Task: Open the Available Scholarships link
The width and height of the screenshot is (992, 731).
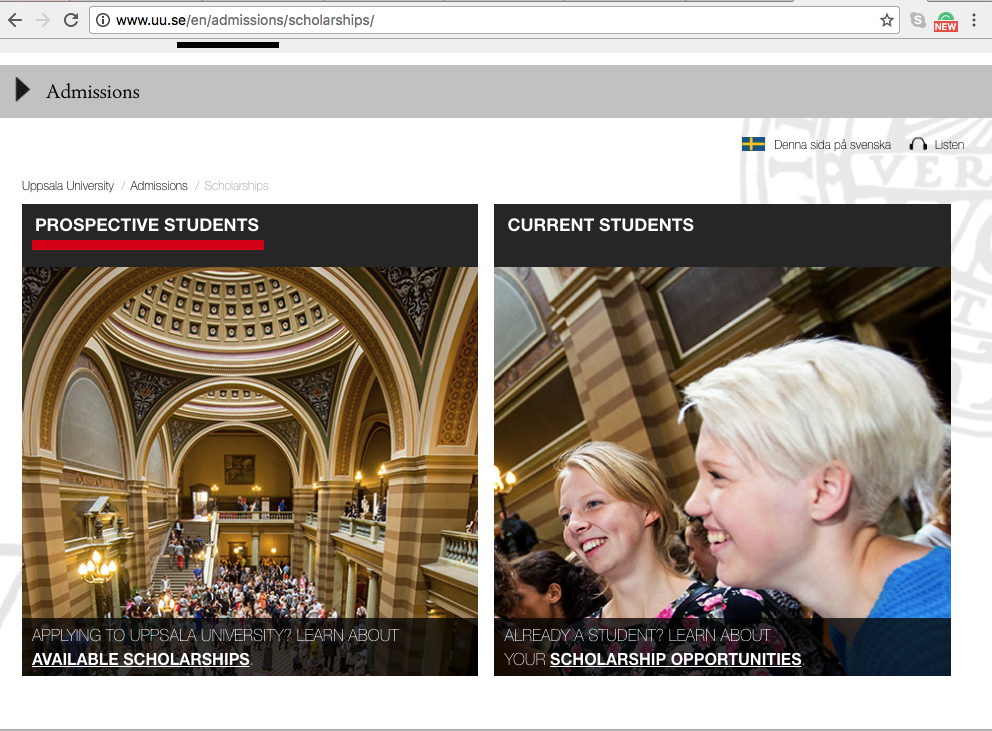Action: click(140, 659)
